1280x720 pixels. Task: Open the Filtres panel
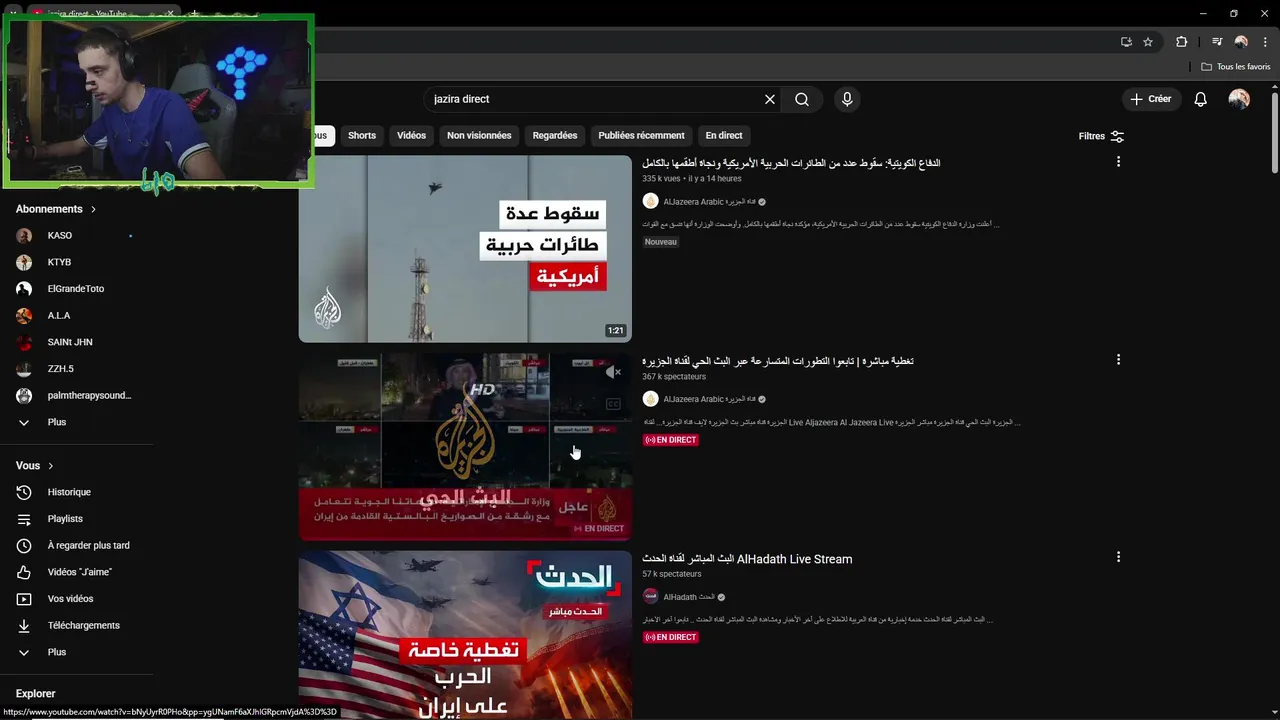click(1101, 136)
